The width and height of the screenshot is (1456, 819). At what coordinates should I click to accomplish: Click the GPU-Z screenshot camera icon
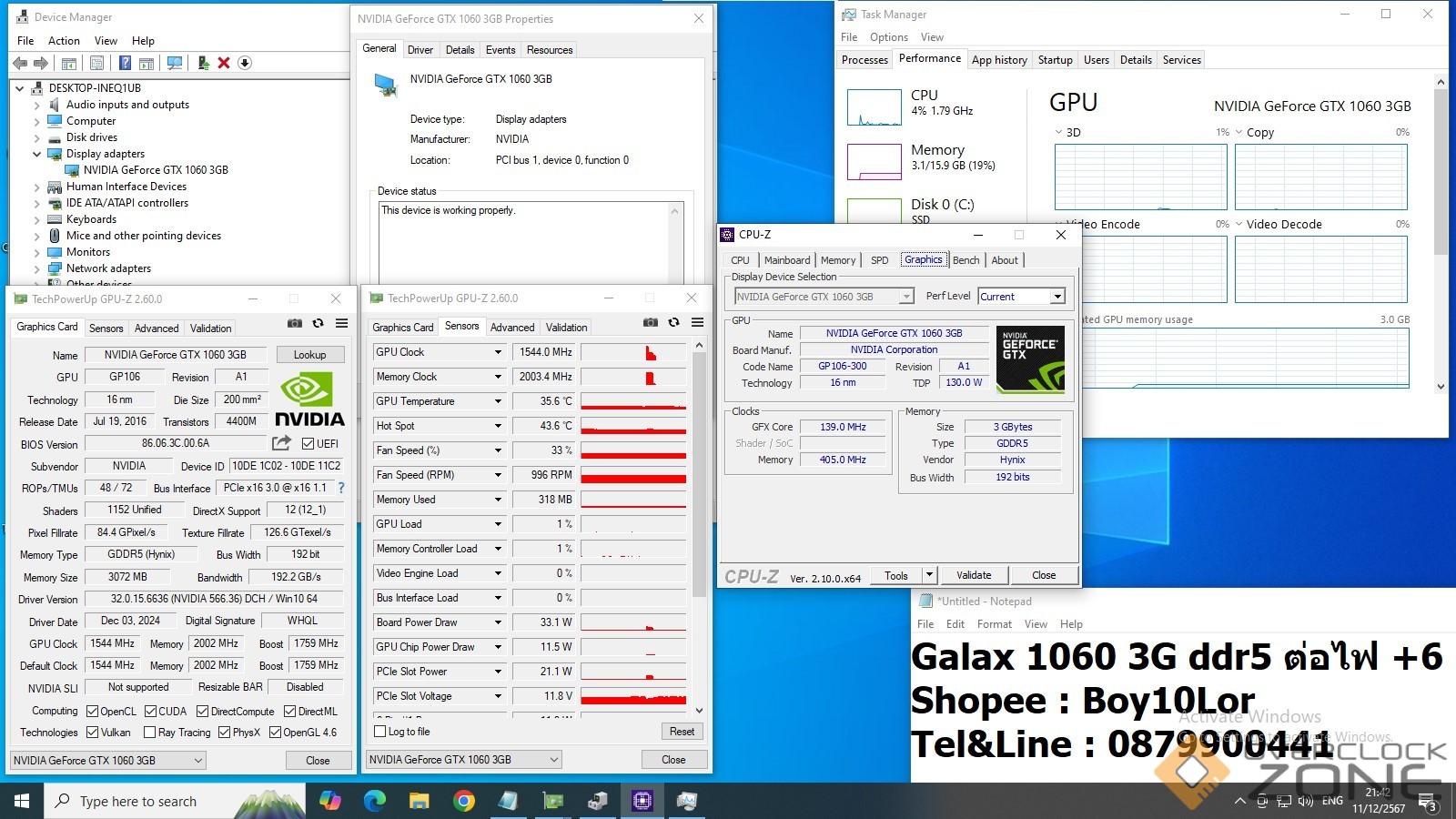(295, 323)
